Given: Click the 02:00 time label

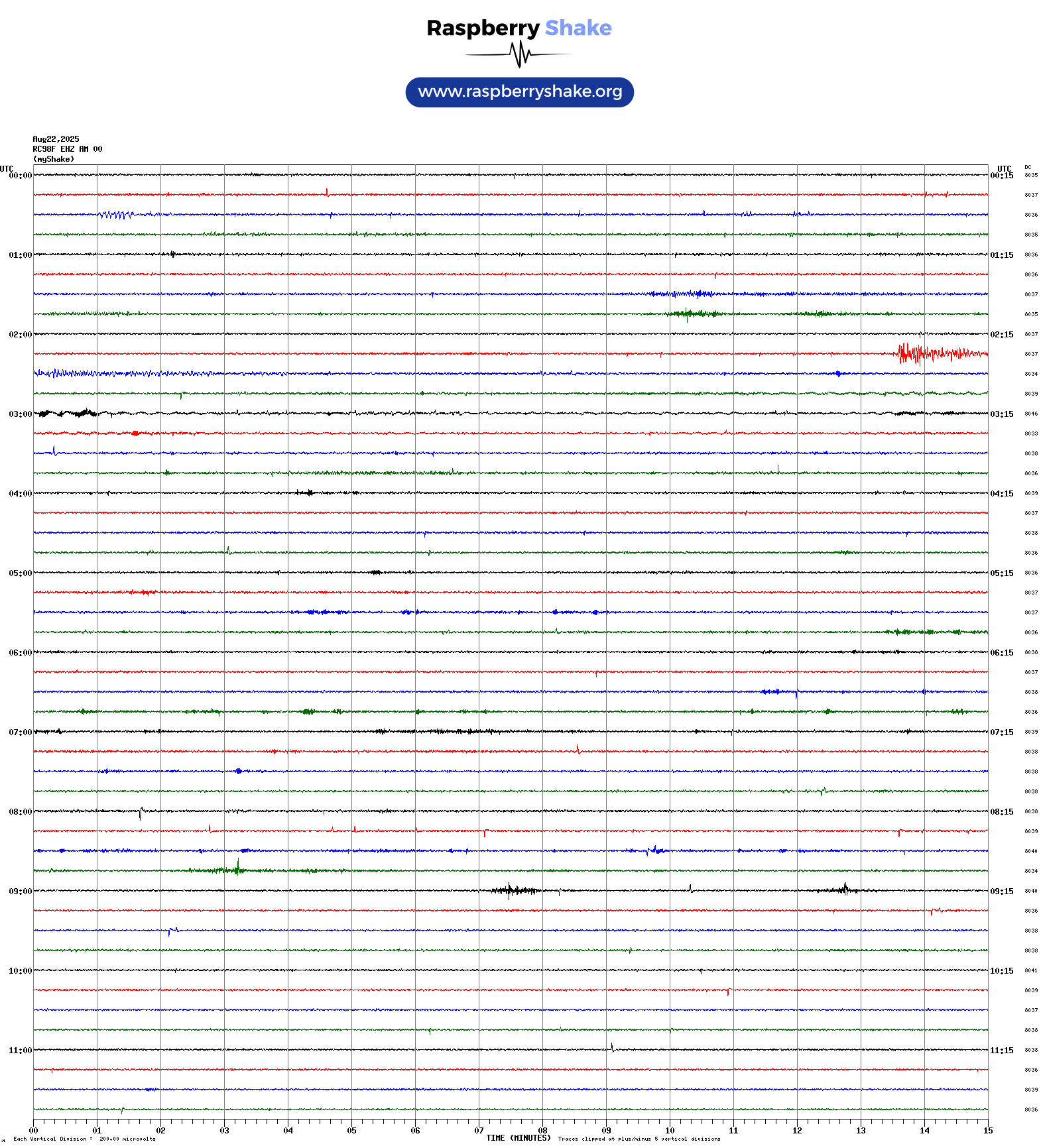Looking at the screenshot, I should point(20,335).
